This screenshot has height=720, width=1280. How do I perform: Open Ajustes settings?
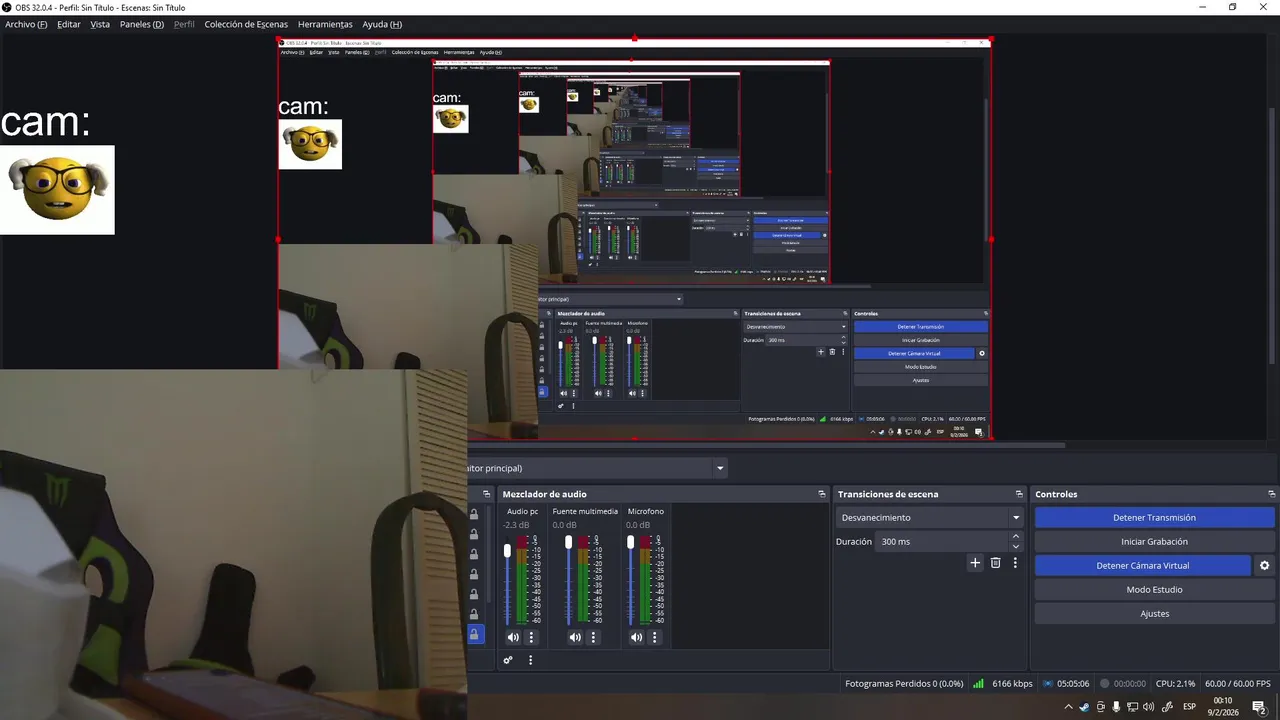(x=1154, y=614)
